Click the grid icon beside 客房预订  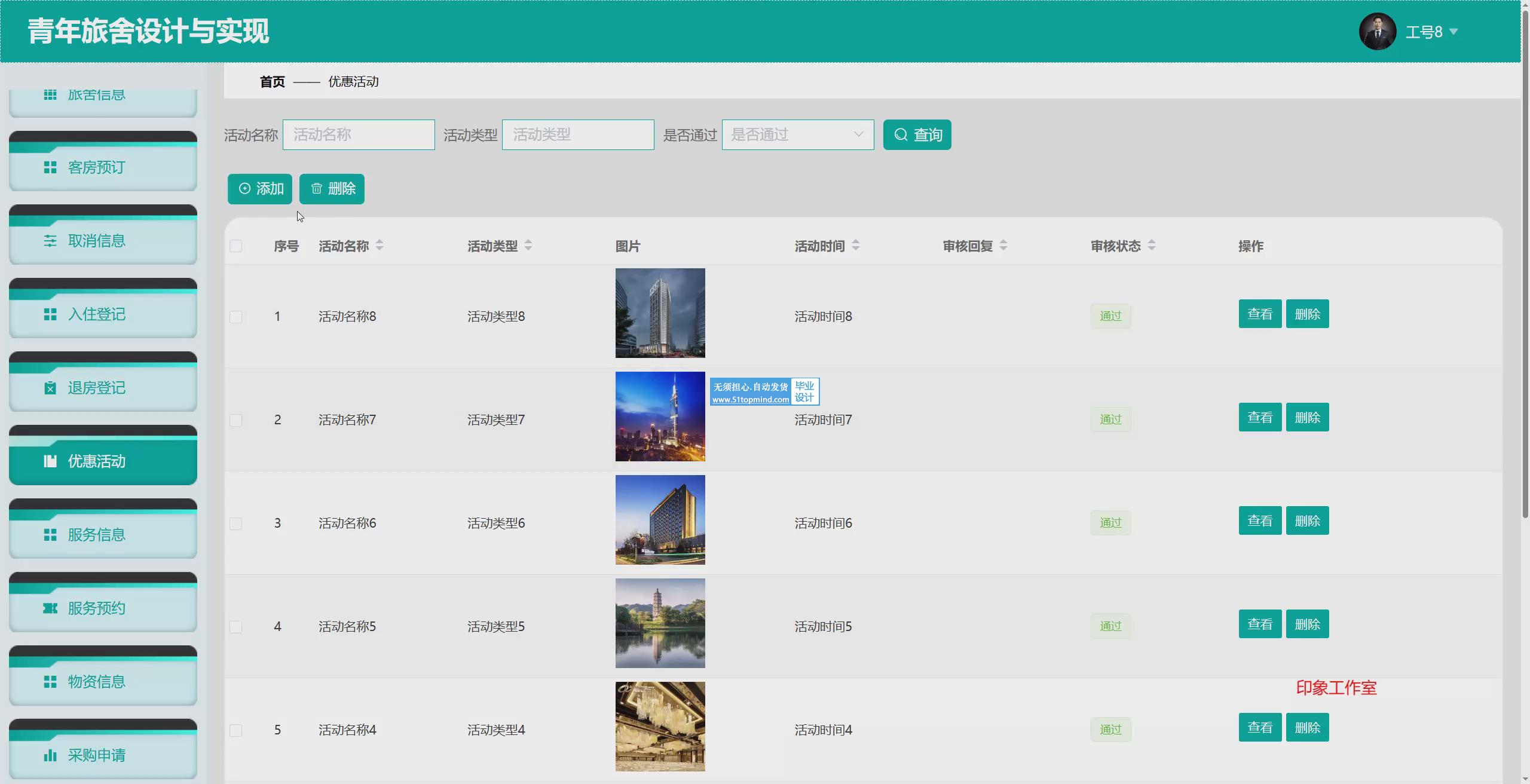pos(50,167)
